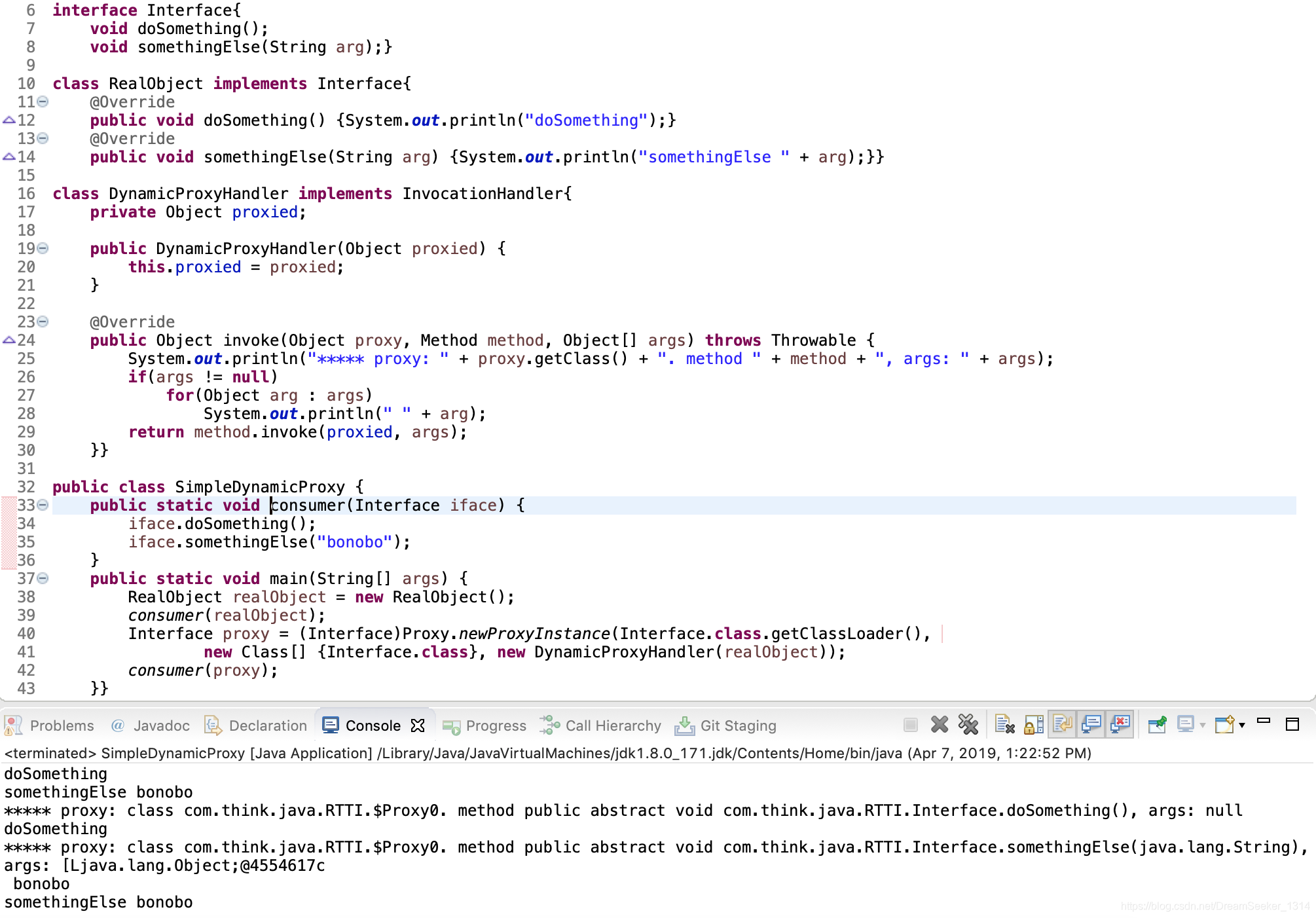Image resolution: width=1316 pixels, height=918 pixels.
Task: Click the override marker on line 12
Action: pos(9,120)
